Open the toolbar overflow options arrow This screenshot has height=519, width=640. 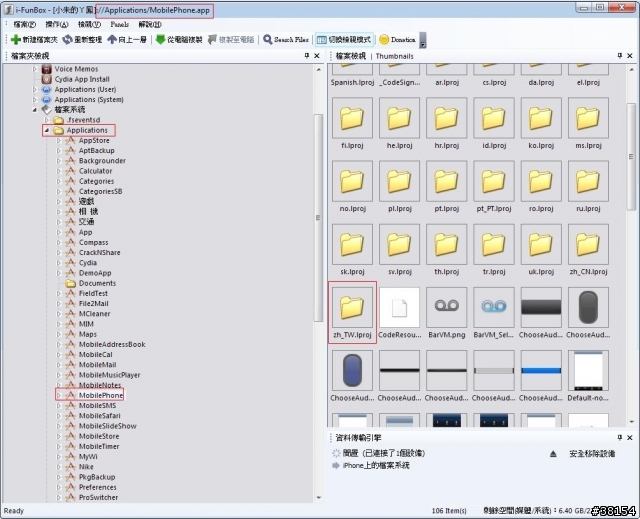pyautogui.click(x=423, y=40)
